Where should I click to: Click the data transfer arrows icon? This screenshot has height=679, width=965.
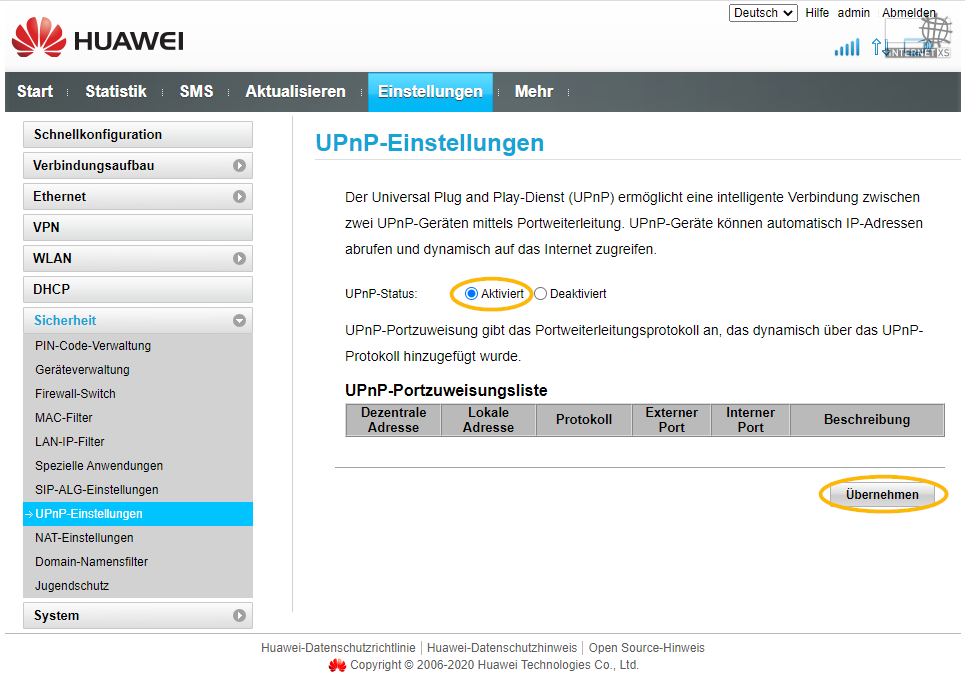point(878,47)
